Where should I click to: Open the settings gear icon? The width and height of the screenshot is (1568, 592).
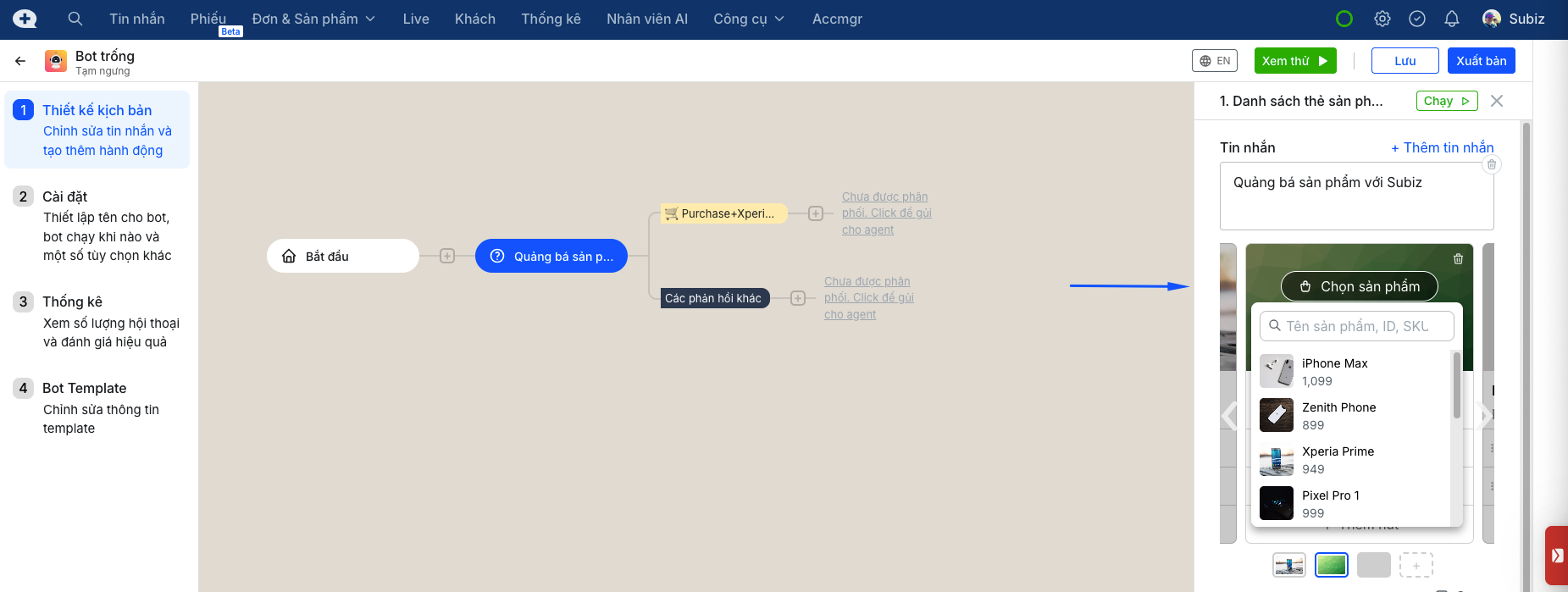1382,19
